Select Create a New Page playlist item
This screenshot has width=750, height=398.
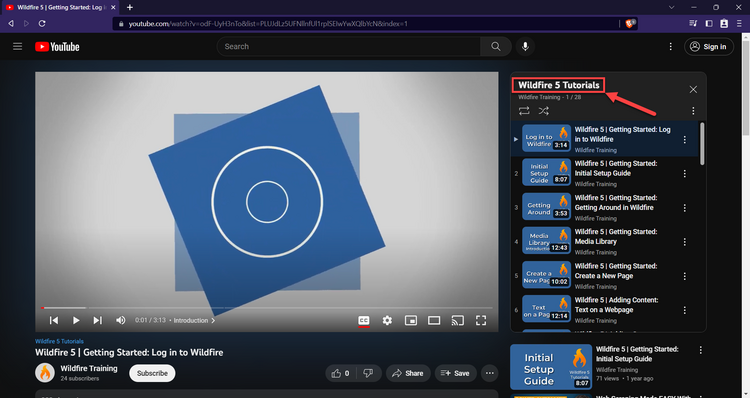coord(605,276)
